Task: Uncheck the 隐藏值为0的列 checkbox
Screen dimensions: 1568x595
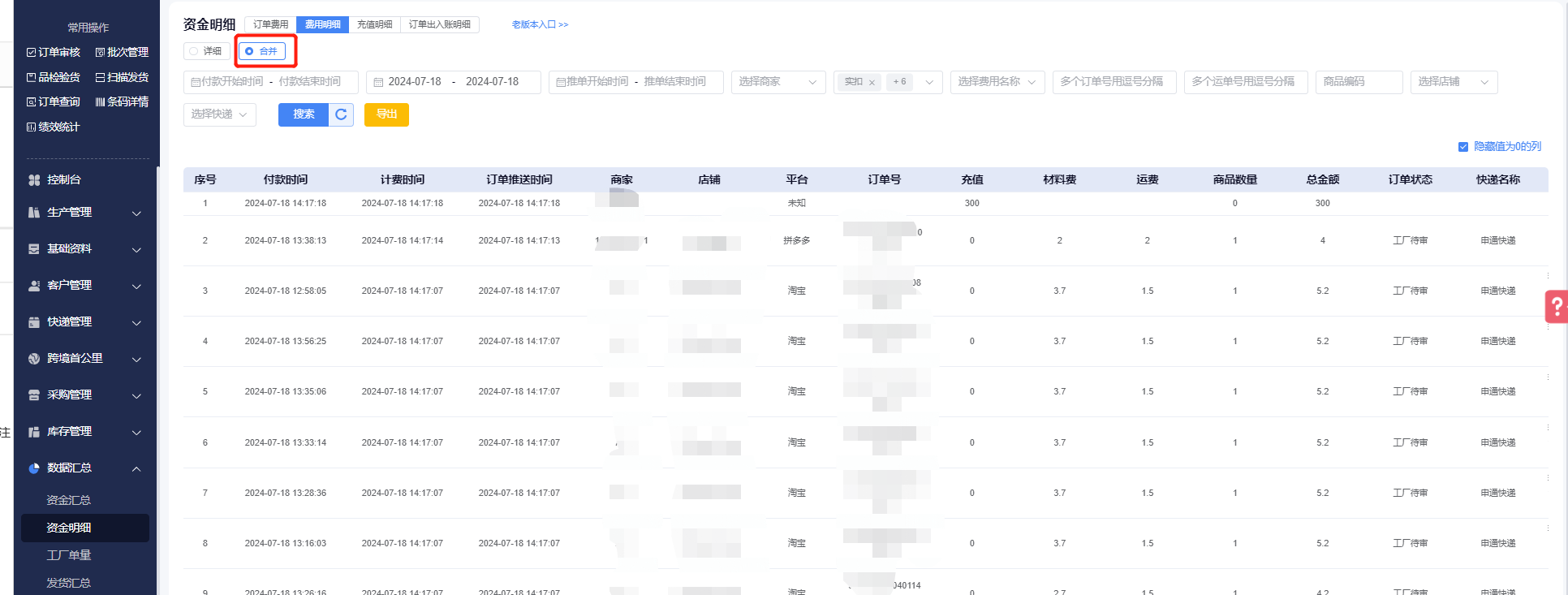Action: (x=1463, y=147)
